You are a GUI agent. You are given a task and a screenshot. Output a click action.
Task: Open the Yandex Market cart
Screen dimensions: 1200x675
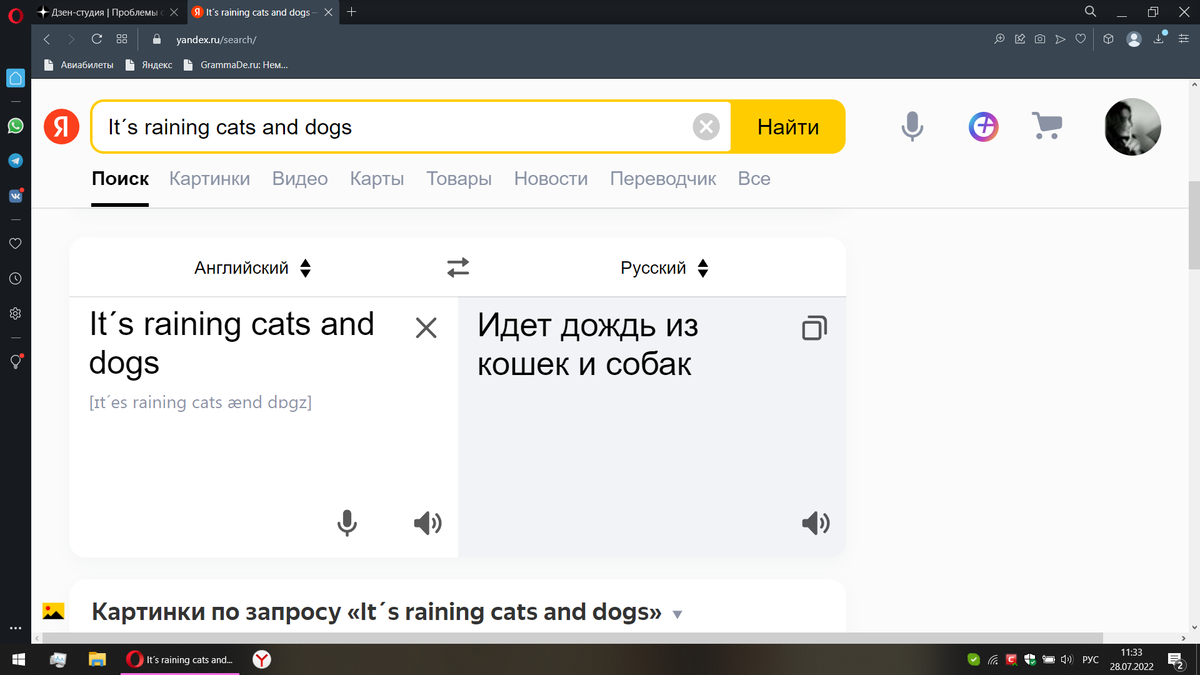pyautogui.click(x=1046, y=126)
